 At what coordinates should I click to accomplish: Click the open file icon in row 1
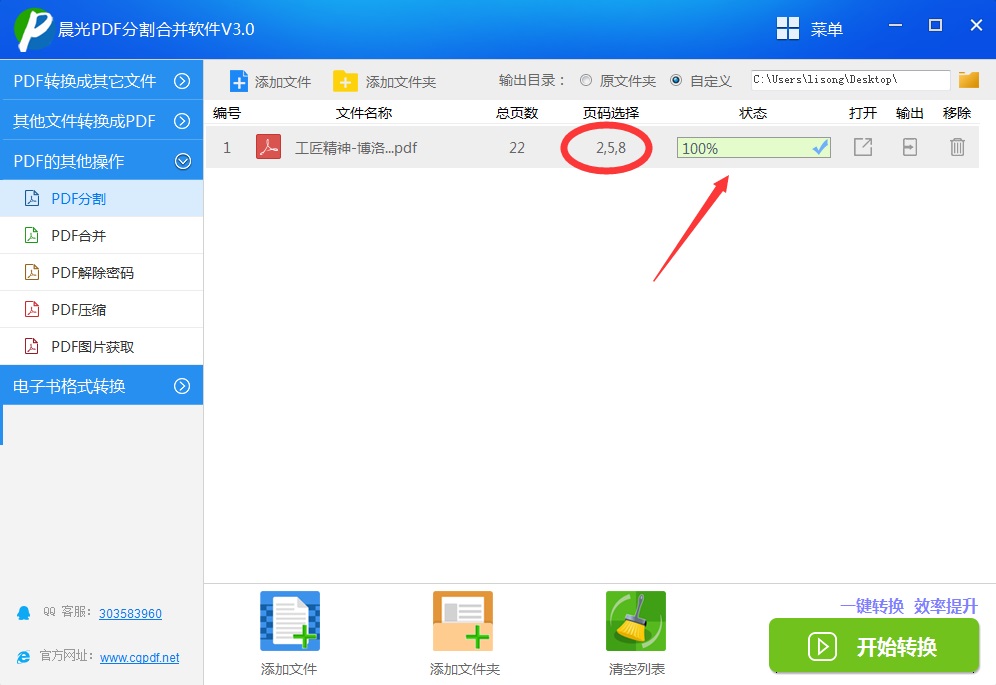point(863,147)
